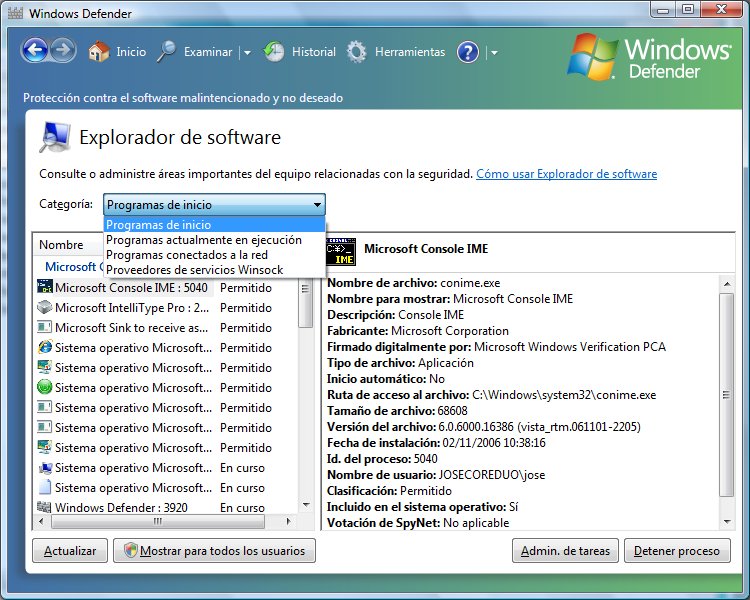
Task: Click Admin. de tareas button
Action: [565, 551]
